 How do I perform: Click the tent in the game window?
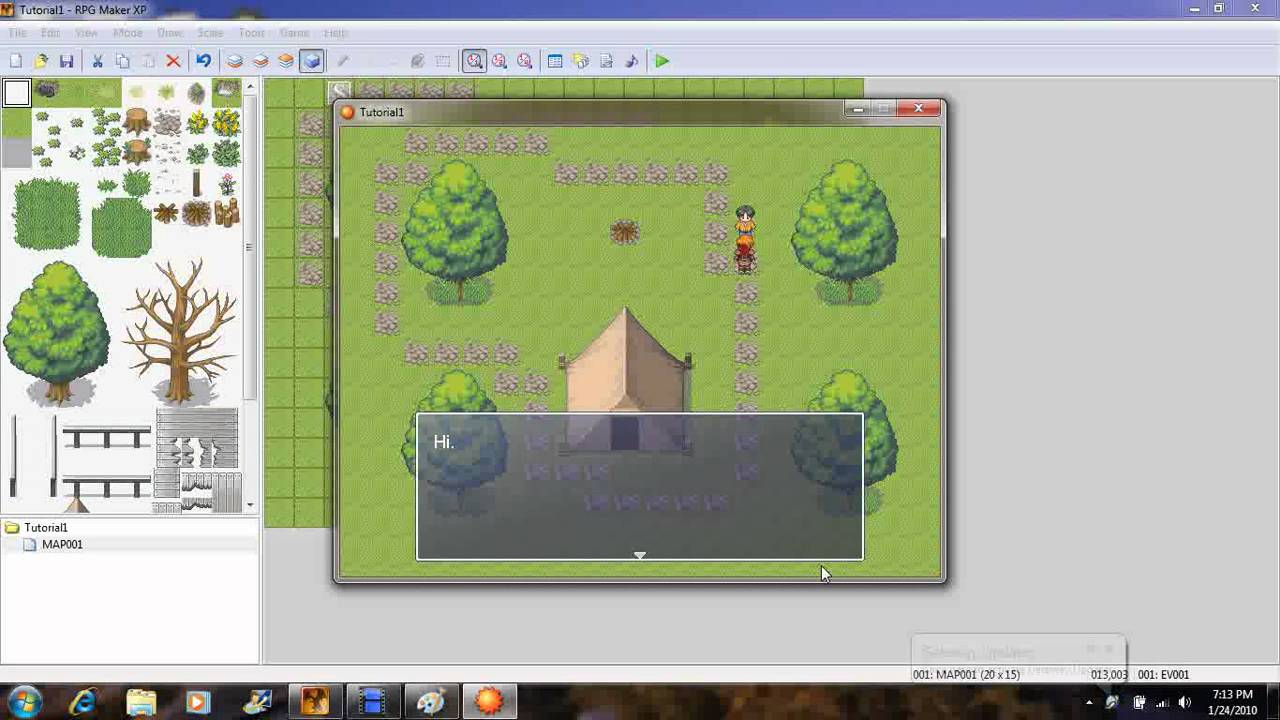pyautogui.click(x=625, y=382)
